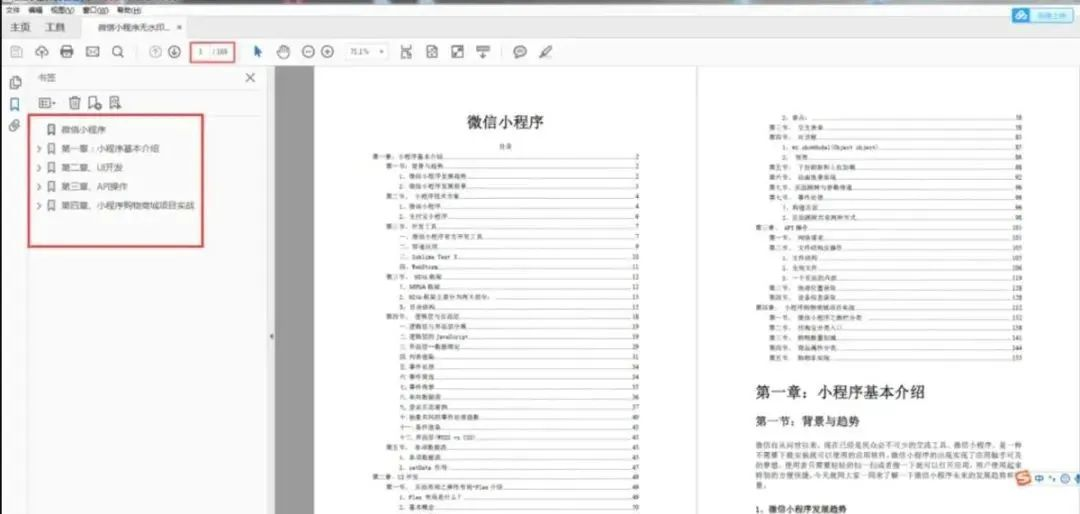Image resolution: width=1080 pixels, height=514 pixels.
Task: Go to next page arrow
Action: tap(174, 52)
